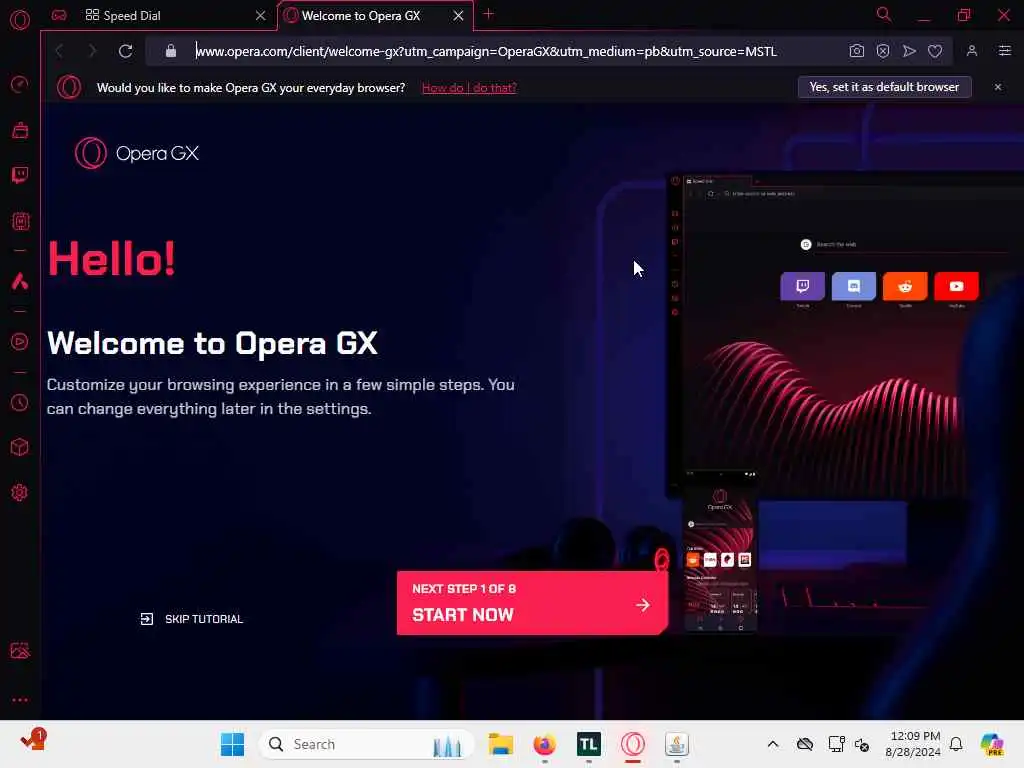The image size is (1024, 768).
Task: Open Settings gear icon in sidebar
Action: pos(20,492)
